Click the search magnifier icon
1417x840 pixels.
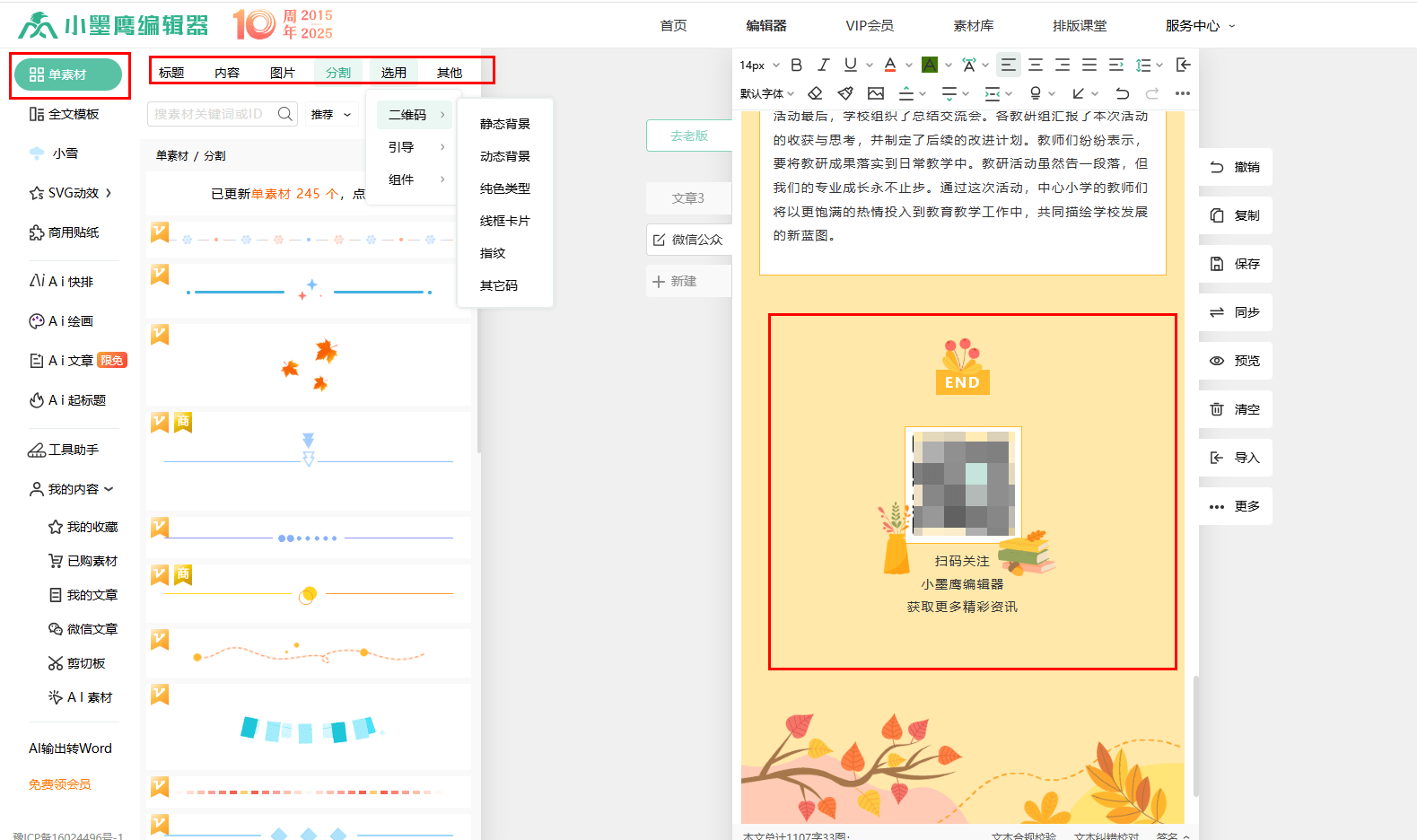pyautogui.click(x=285, y=114)
